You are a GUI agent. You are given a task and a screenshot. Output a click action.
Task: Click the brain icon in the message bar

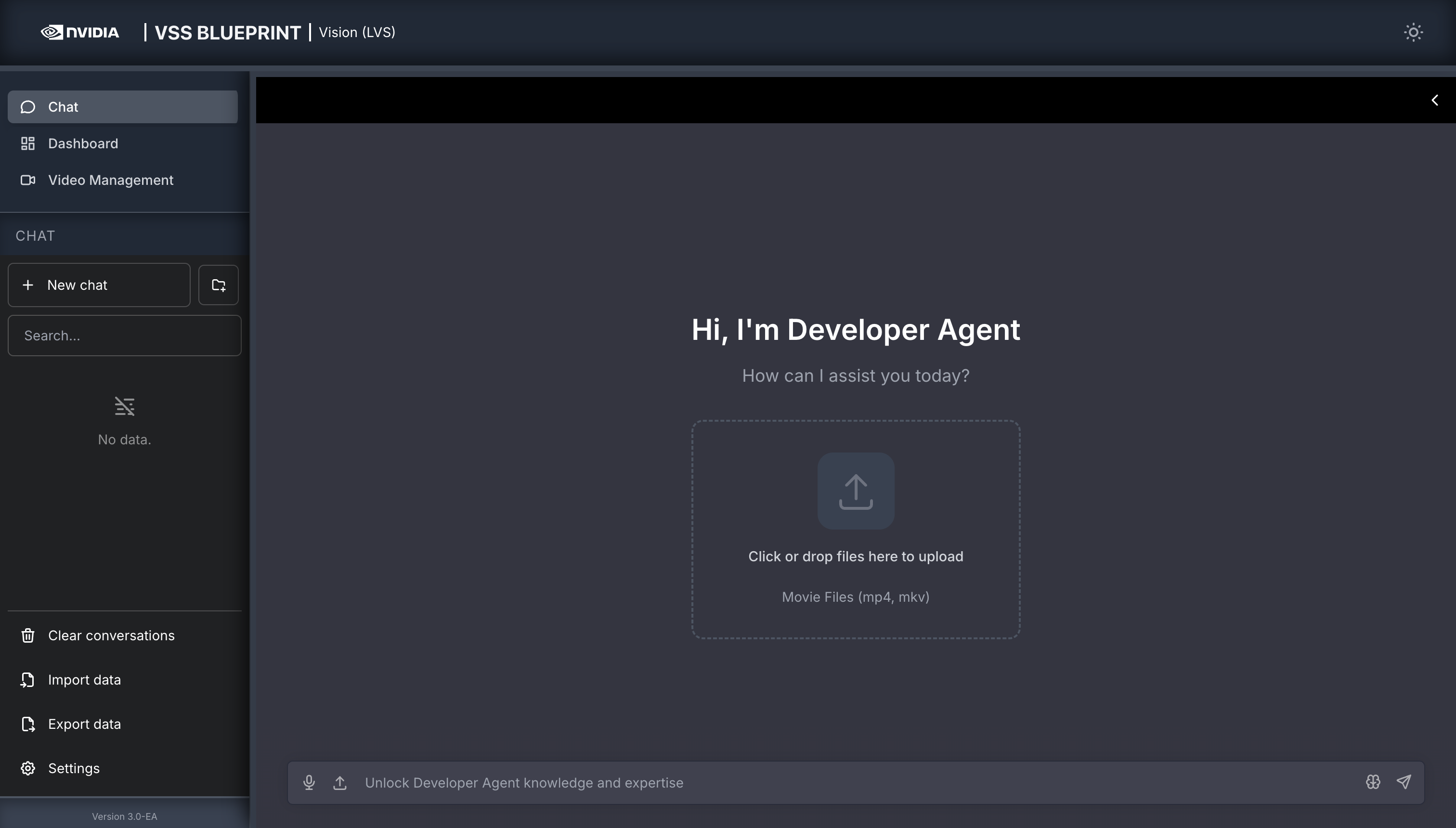(x=1372, y=782)
